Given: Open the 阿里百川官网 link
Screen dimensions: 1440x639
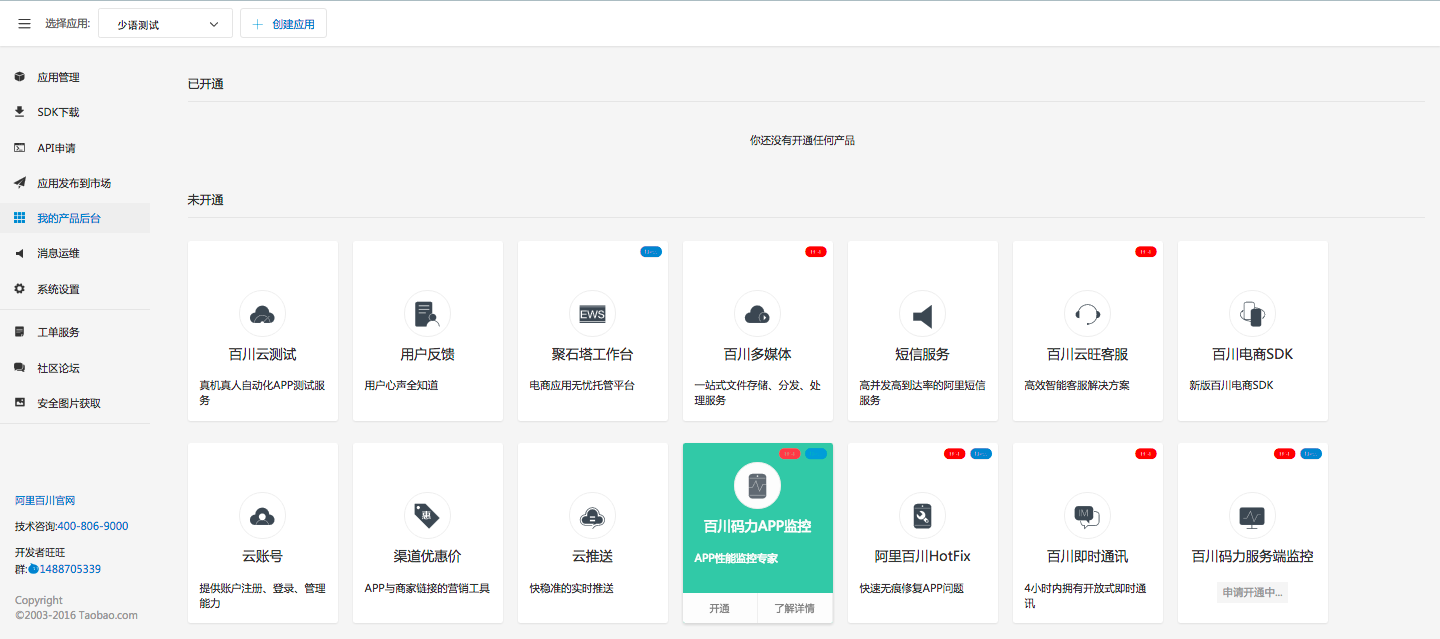Looking at the screenshot, I should point(45,500).
